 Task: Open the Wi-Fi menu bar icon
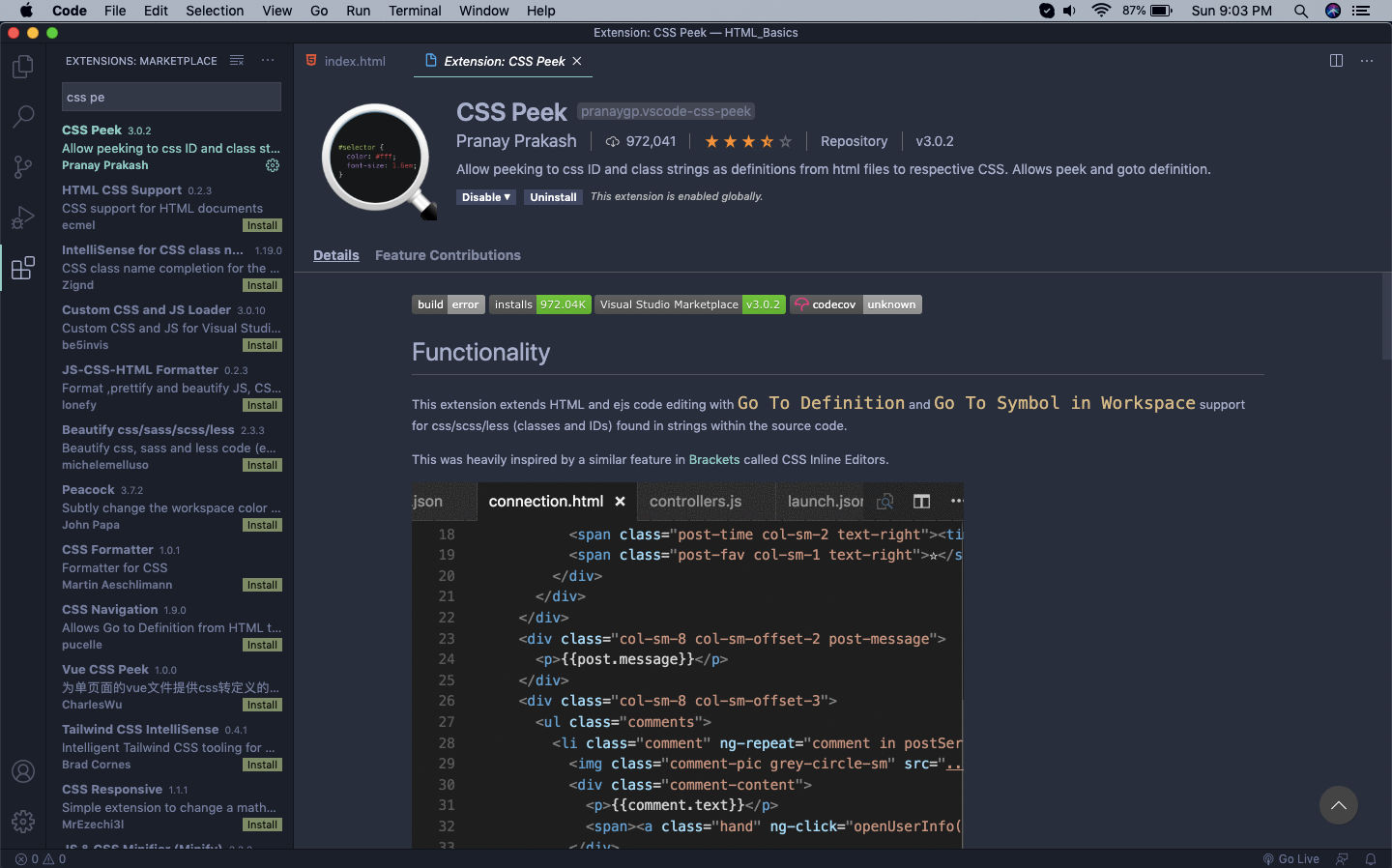click(1101, 11)
